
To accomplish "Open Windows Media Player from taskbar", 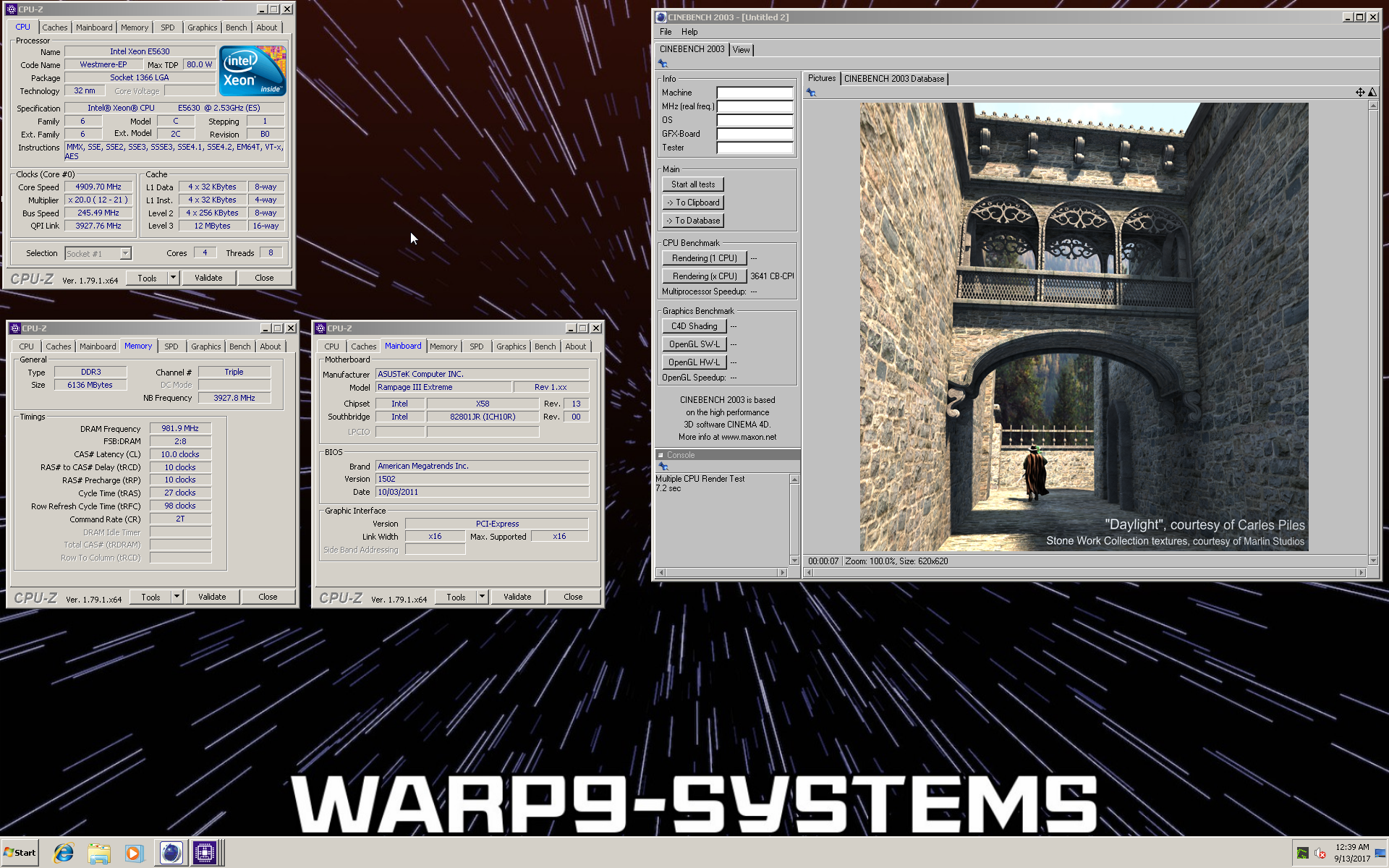I will coord(133,853).
